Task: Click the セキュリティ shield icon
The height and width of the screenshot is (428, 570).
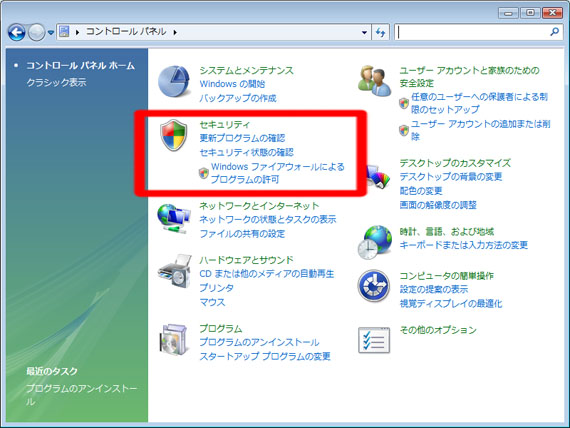Action: pos(174,135)
